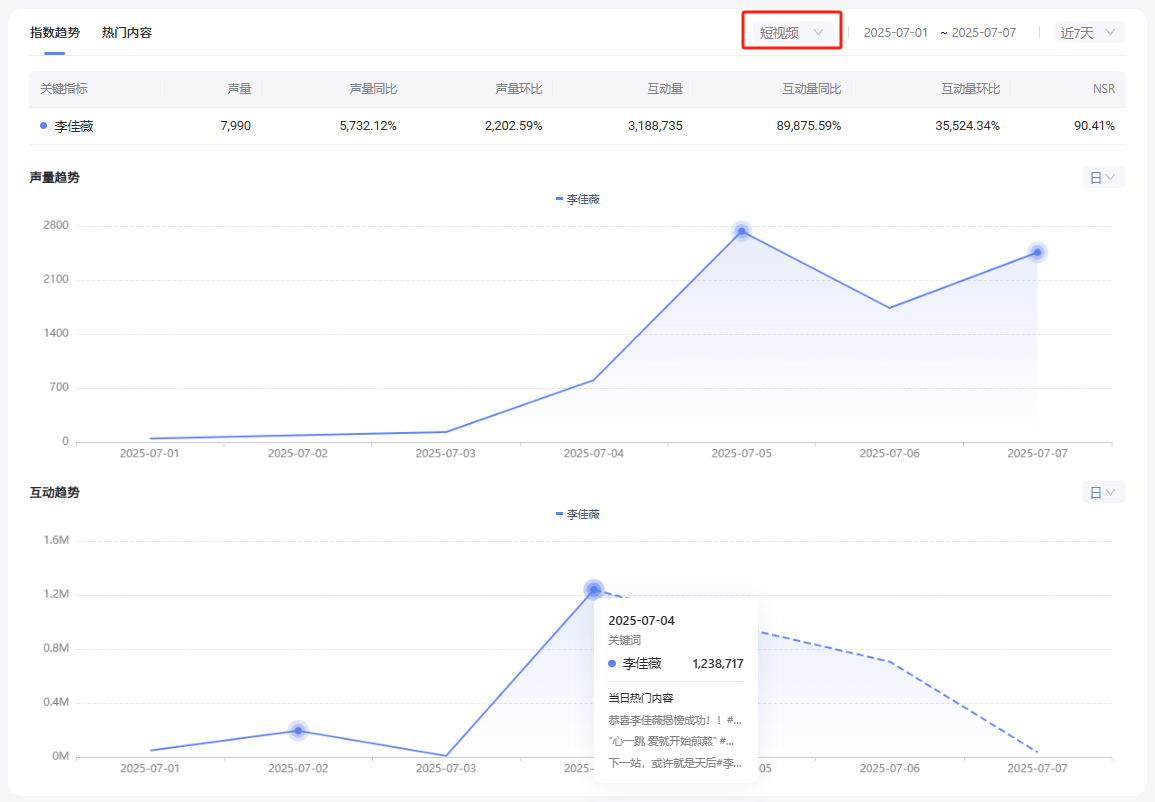The image size is (1155, 802).
Task: Select the 李佳薇 keyword row name
Action: click(74, 126)
